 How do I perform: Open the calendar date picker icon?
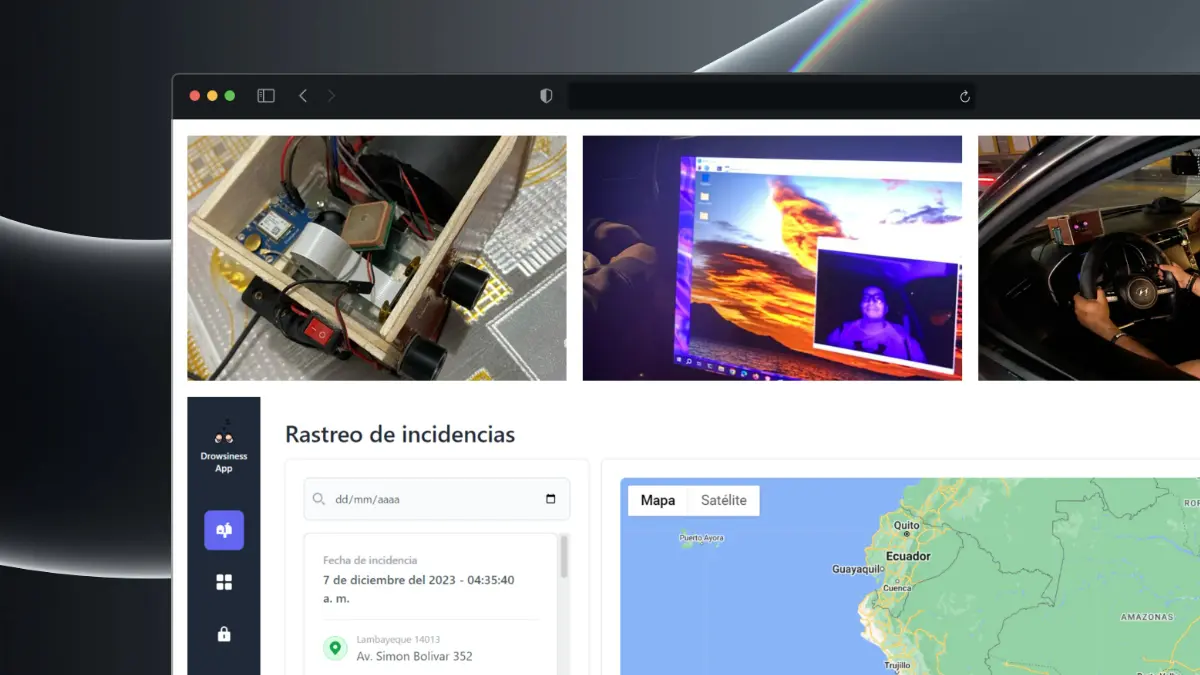point(551,499)
